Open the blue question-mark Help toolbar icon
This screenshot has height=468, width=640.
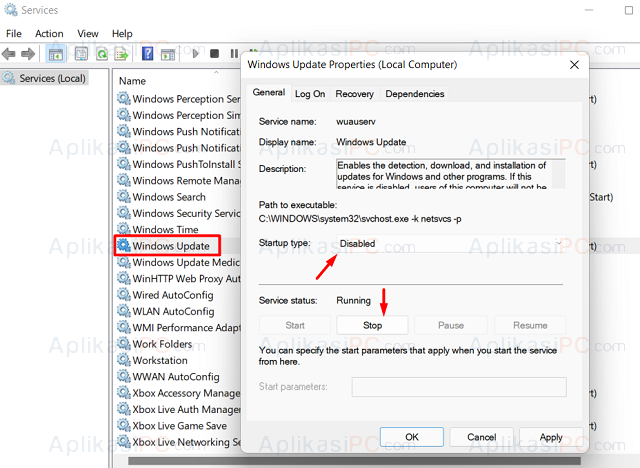tap(147, 53)
